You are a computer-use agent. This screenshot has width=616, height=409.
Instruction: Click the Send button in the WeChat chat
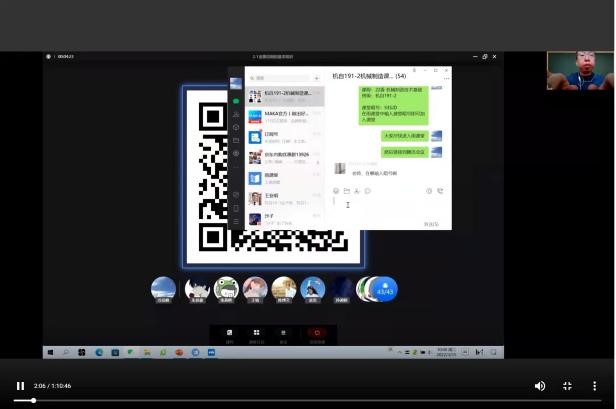[431, 224]
